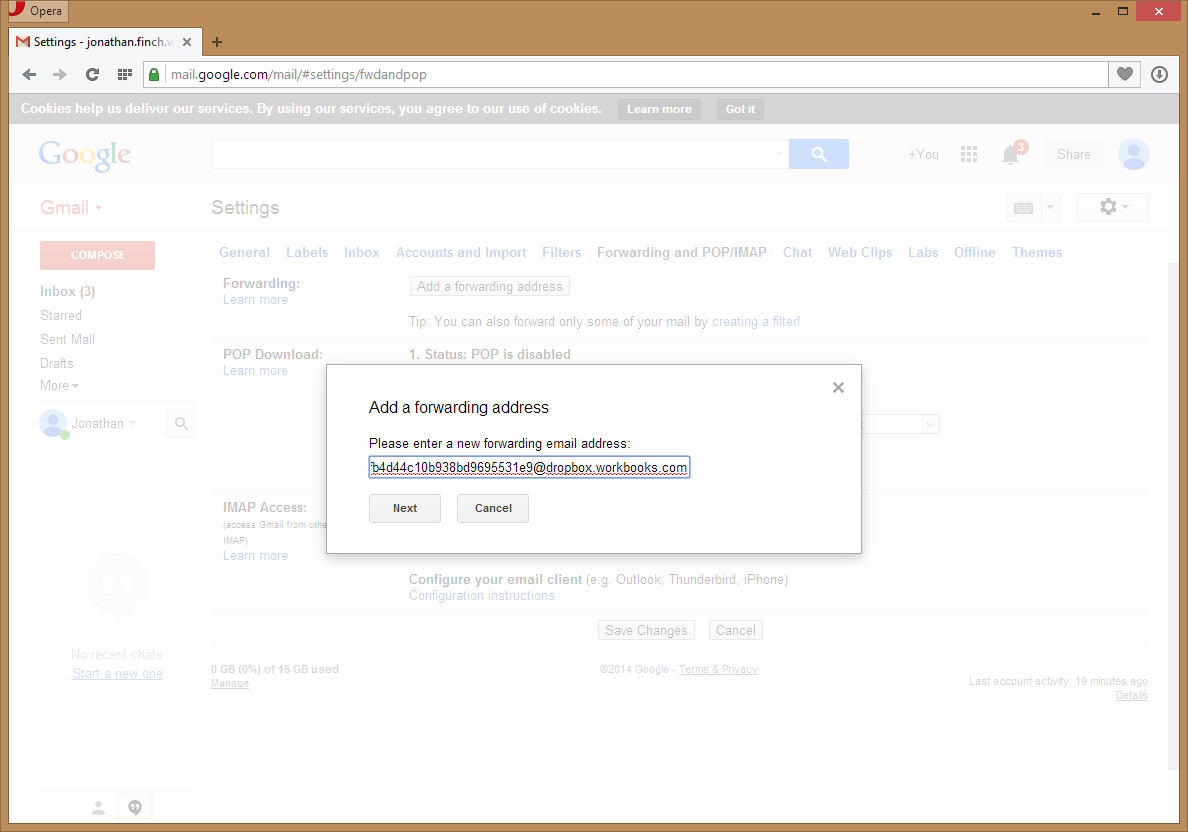Click the creating a filter link
The height and width of the screenshot is (832, 1188).
point(755,321)
